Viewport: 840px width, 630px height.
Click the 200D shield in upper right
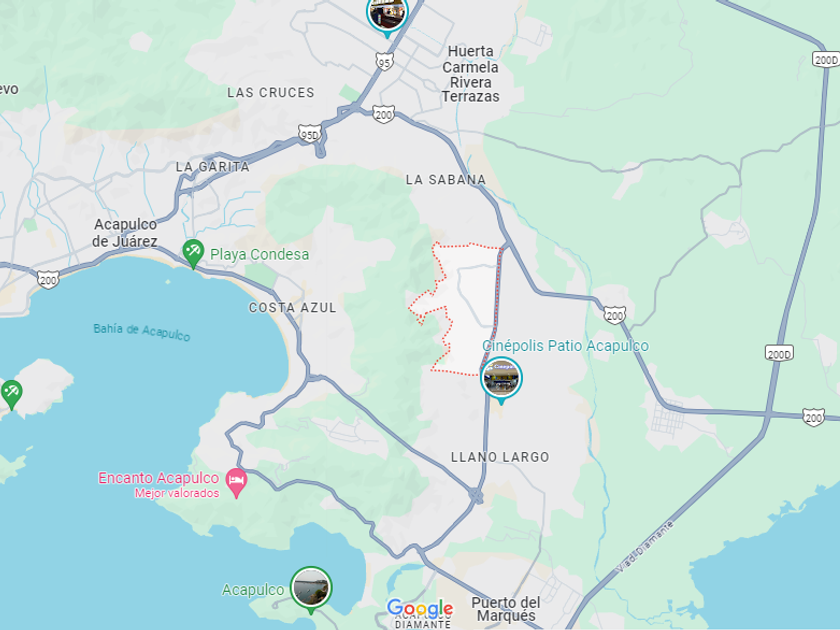click(825, 59)
